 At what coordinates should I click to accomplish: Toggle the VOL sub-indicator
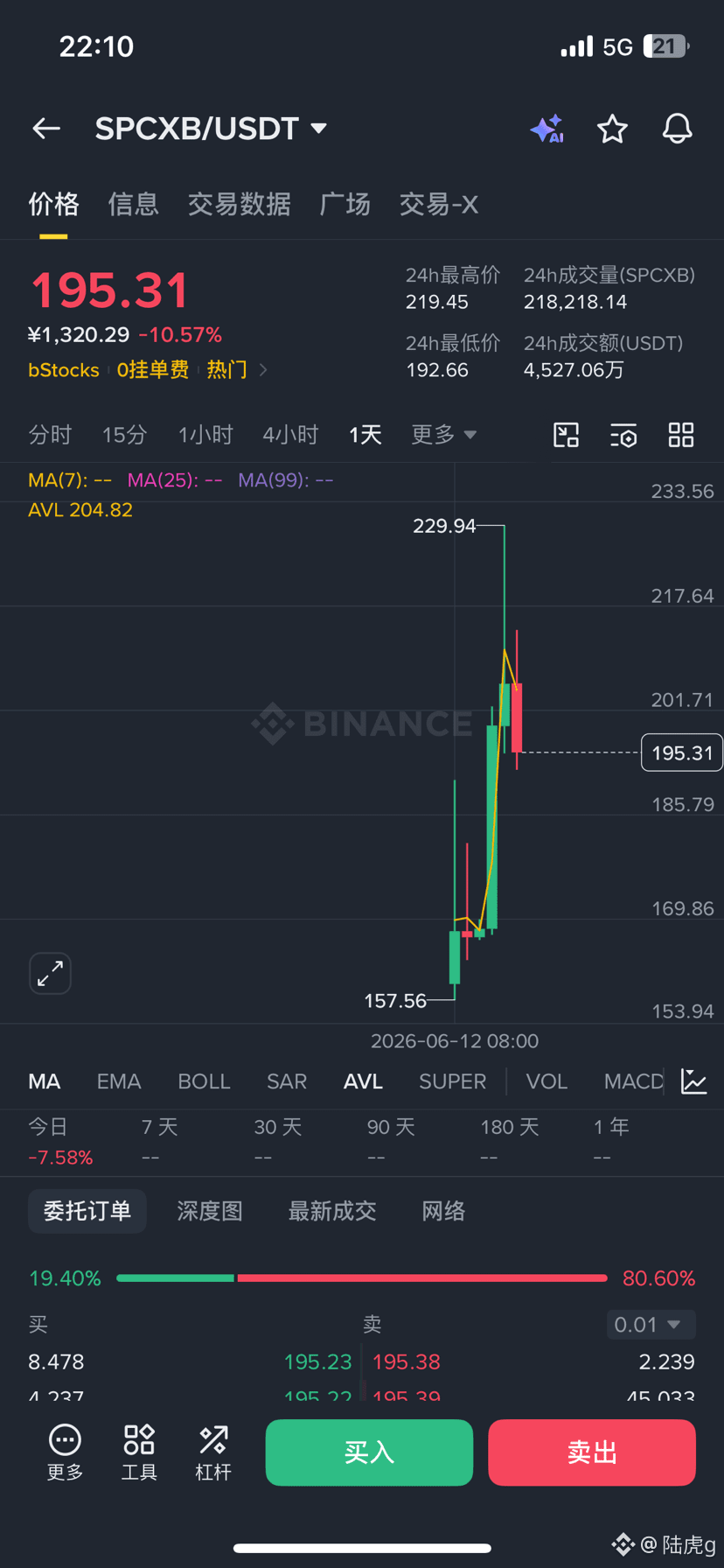pos(546,1081)
